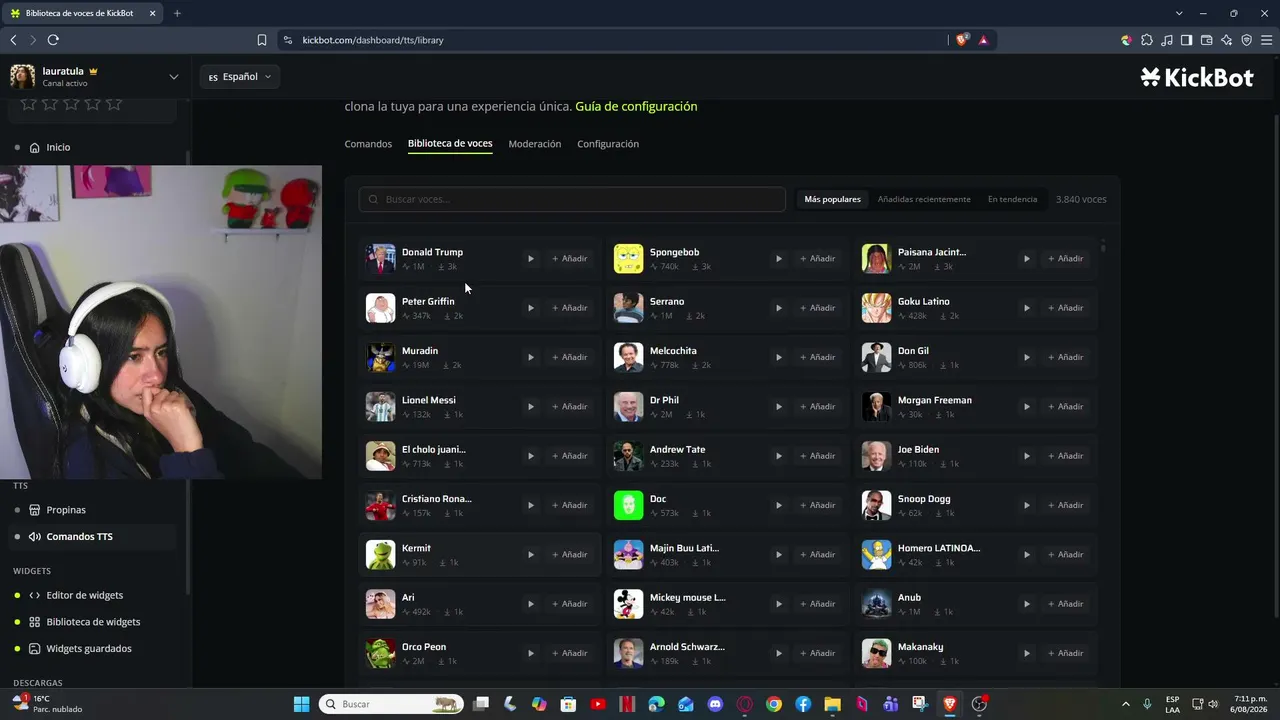Screen dimensions: 1280x720
Task: Open the Español language dropdown
Action: click(x=240, y=77)
